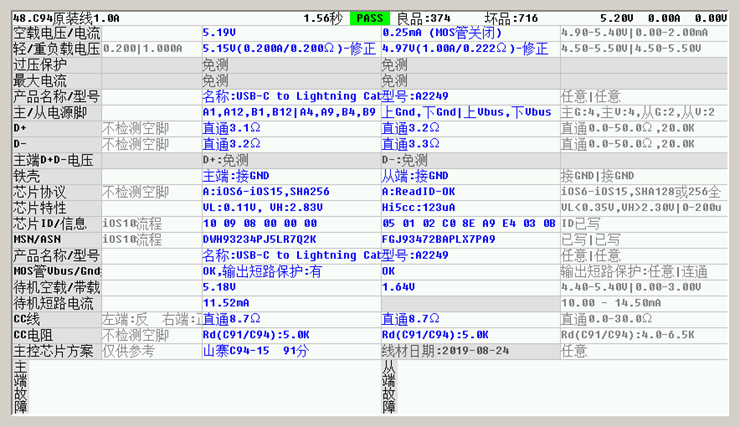The height and width of the screenshot is (427, 740).
Task: Select the 主/从电源脚 pin list value
Action: pyautogui.click(x=290, y=113)
